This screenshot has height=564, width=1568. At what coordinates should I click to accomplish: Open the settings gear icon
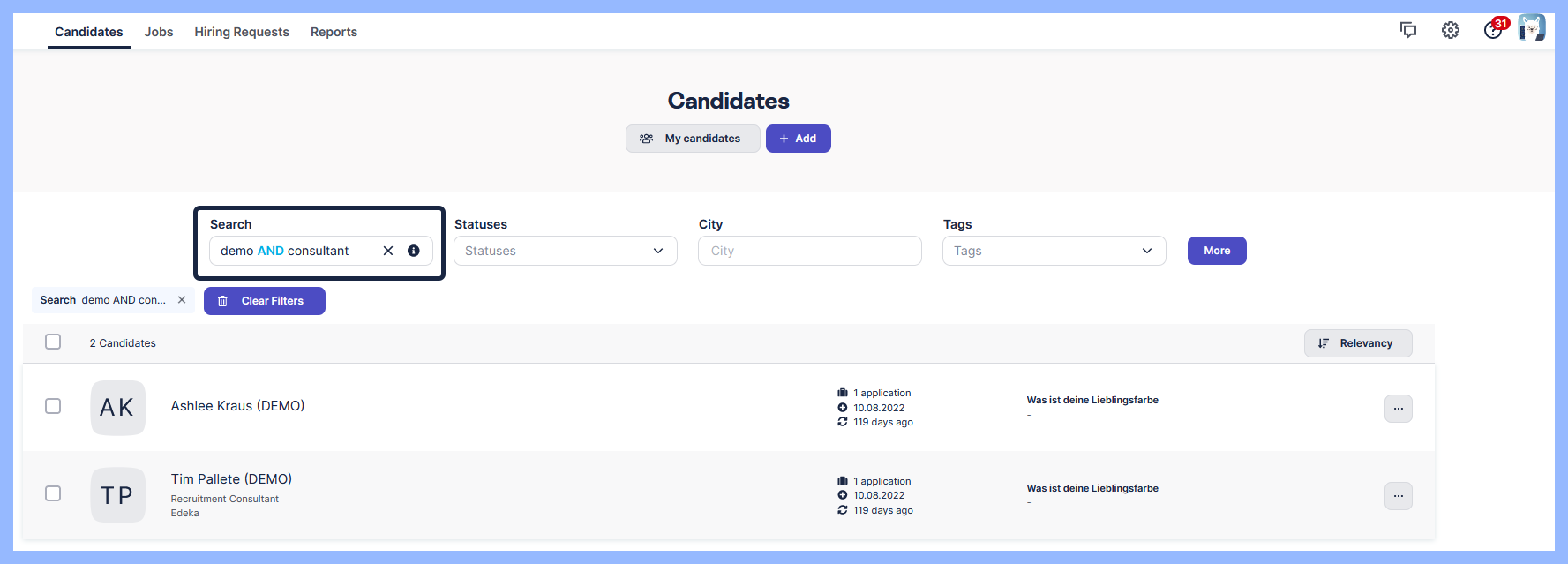[x=1451, y=30]
